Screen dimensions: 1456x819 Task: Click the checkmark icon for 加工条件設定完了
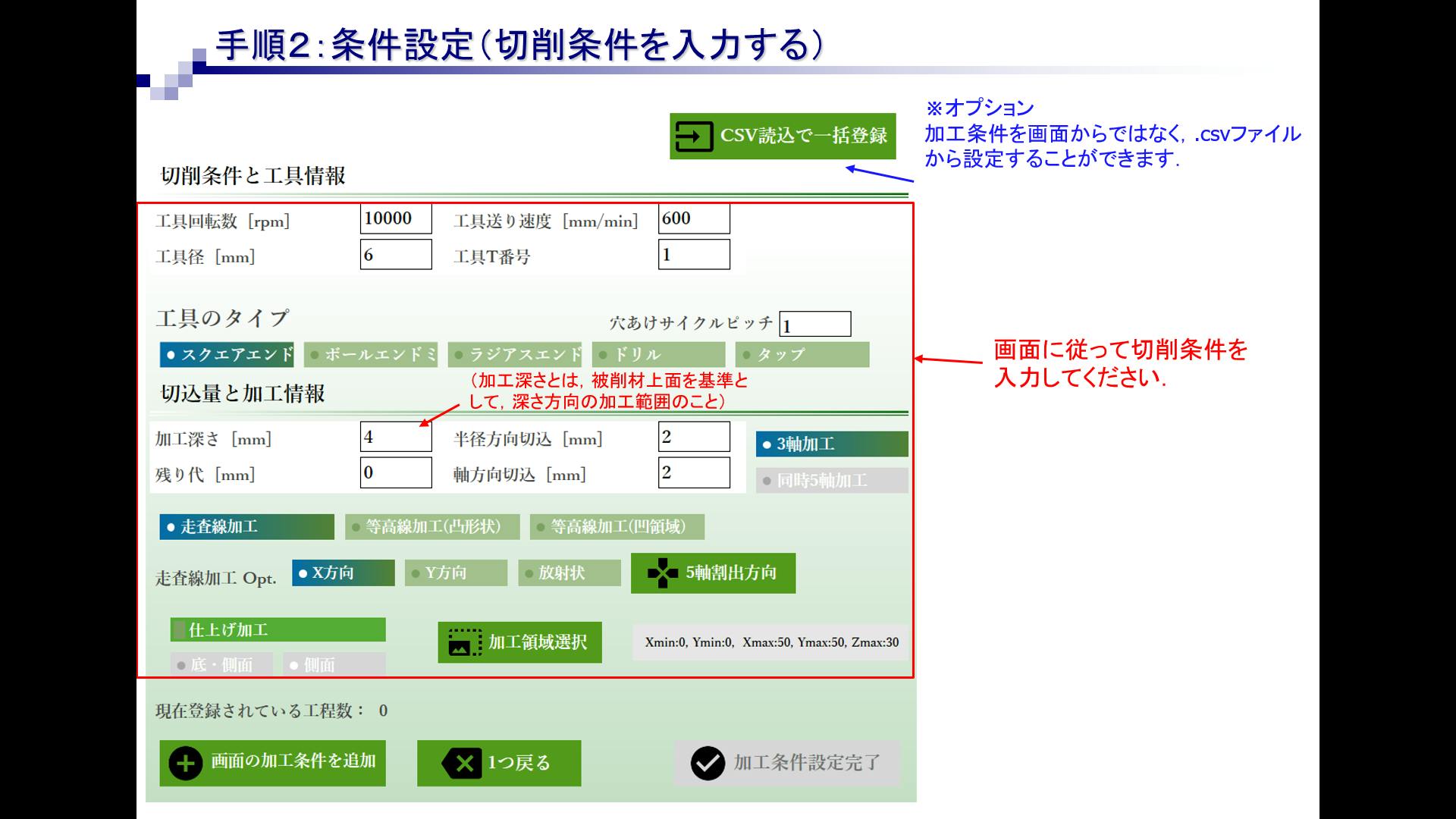pos(708,764)
